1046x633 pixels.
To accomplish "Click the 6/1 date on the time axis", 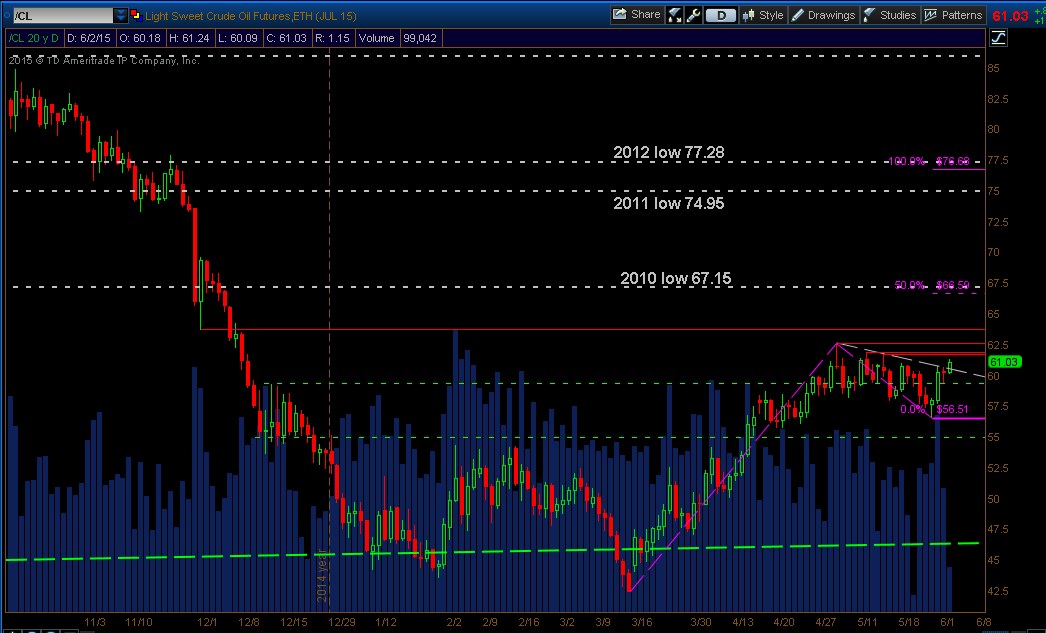I will pyautogui.click(x=948, y=622).
